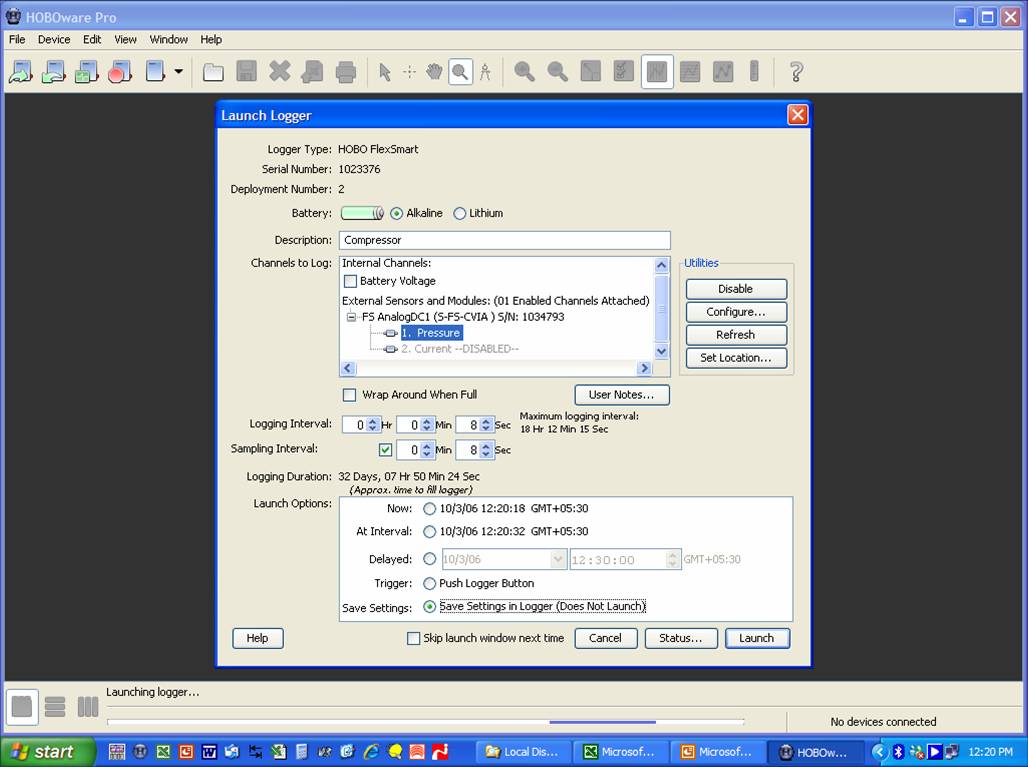Click the crosshair tool icon
The width and height of the screenshot is (1028, 767).
click(409, 72)
